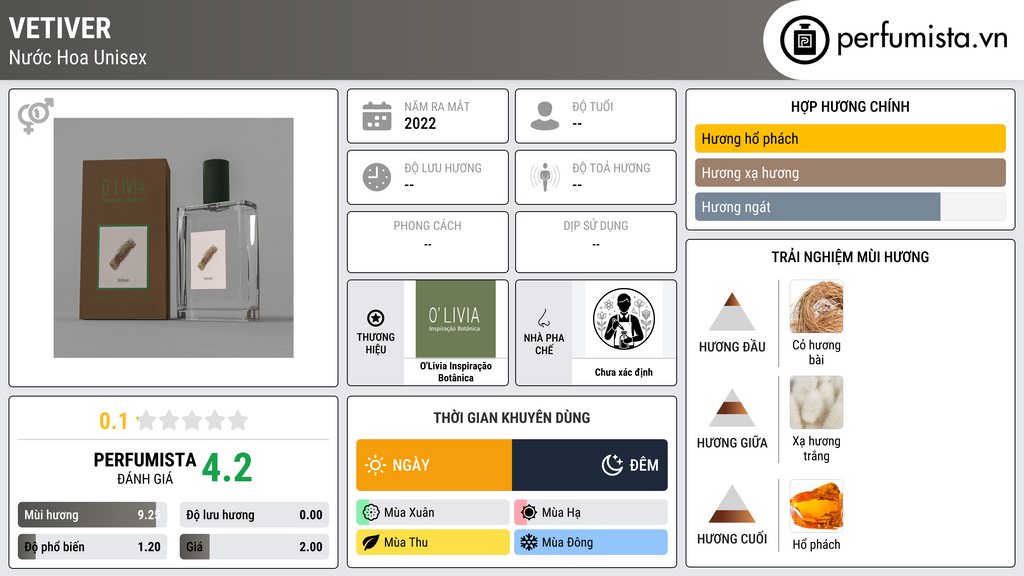This screenshot has height=576, width=1024.
Task: Click the 0.1 user rating value
Action: (x=113, y=421)
